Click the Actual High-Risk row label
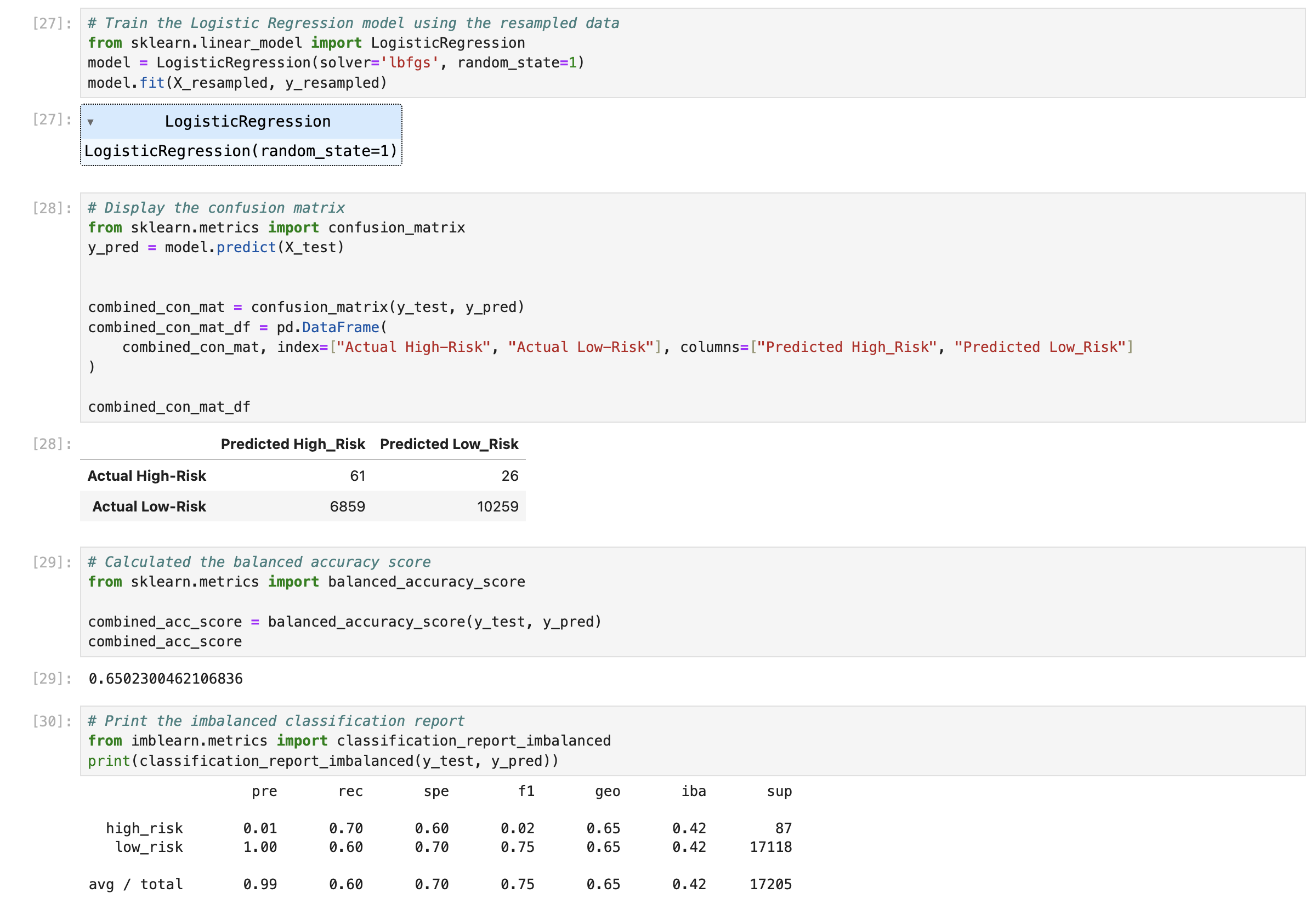 [147, 476]
